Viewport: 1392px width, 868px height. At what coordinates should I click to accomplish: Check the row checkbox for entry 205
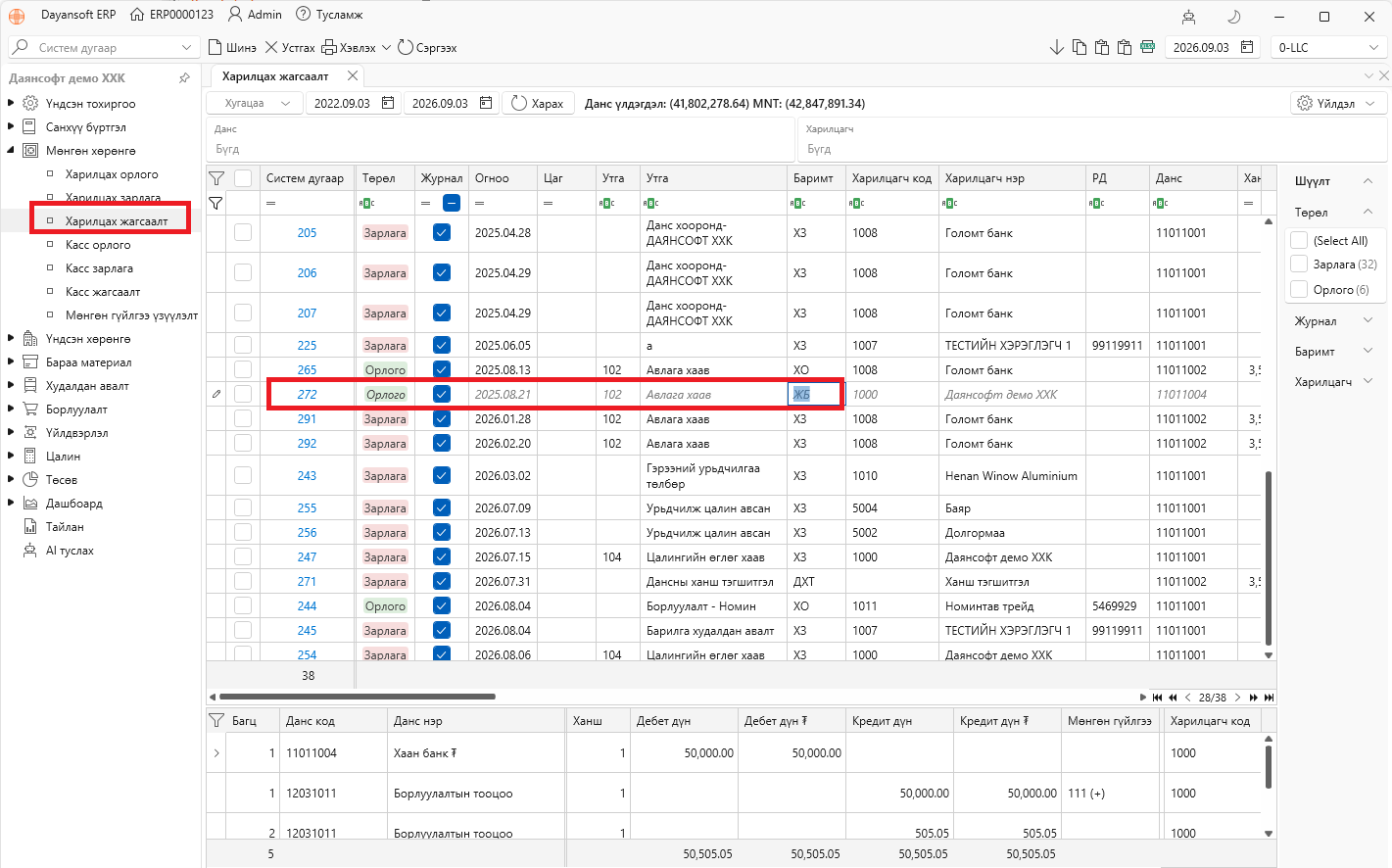pos(243,232)
